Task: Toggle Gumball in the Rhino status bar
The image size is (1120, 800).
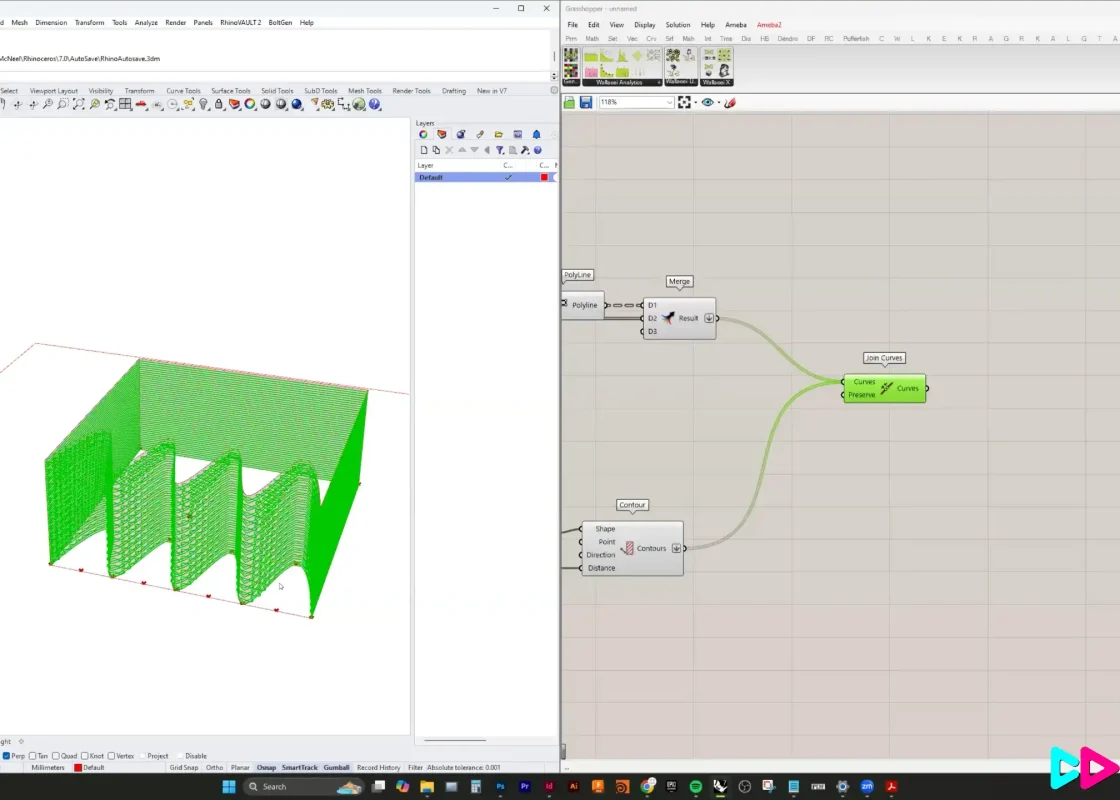Action: pos(336,768)
